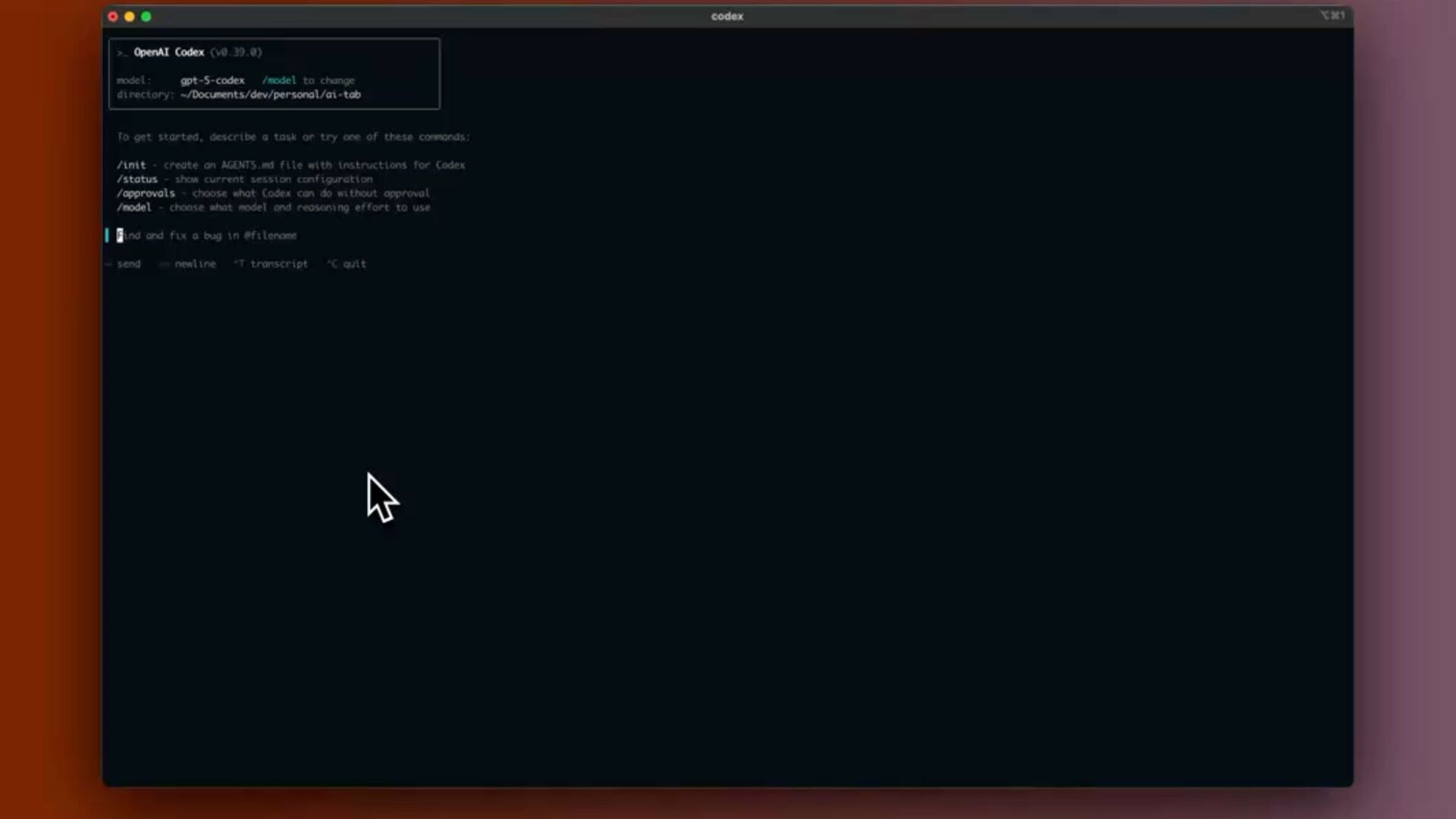Click the (v0.39.0) version label
This screenshot has height=819, width=1456.
coord(236,52)
